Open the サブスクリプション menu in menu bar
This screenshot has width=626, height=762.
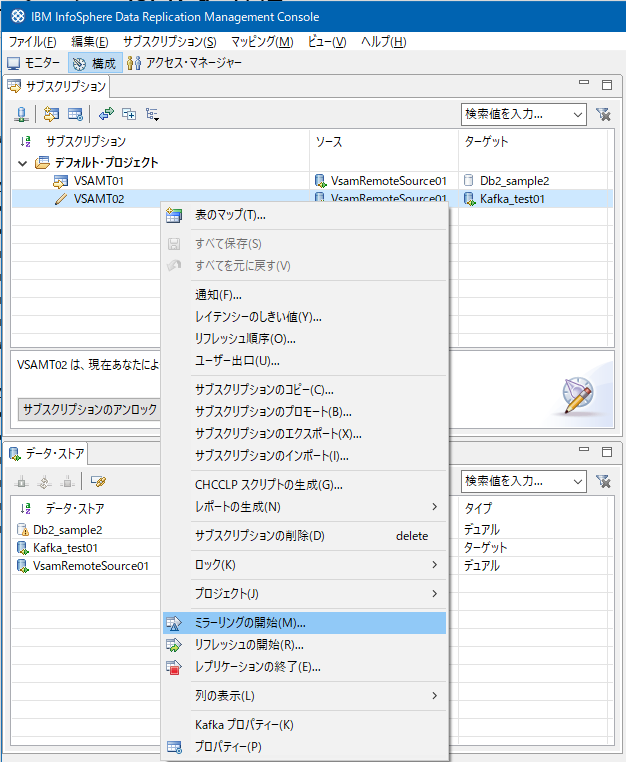point(170,42)
